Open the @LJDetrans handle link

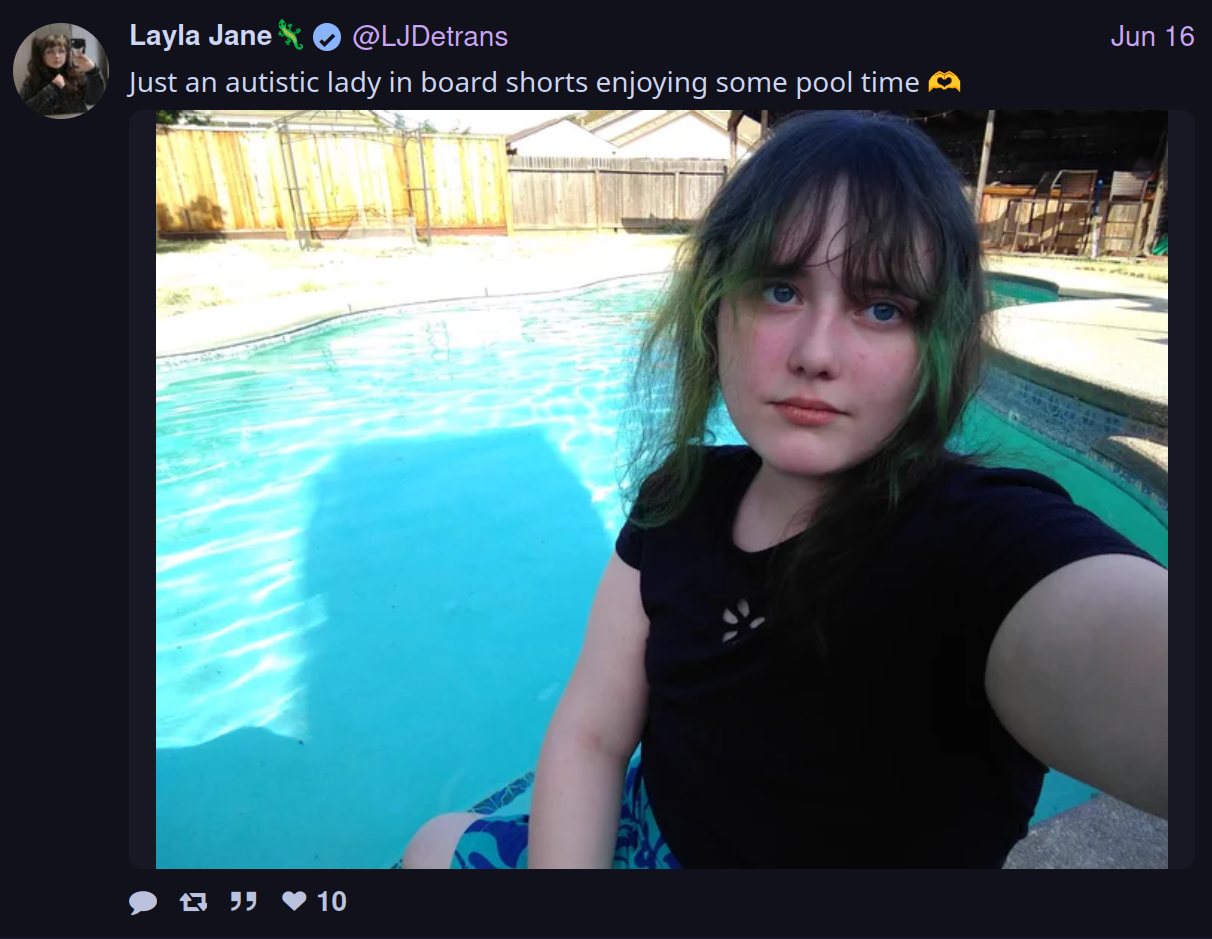pos(430,37)
